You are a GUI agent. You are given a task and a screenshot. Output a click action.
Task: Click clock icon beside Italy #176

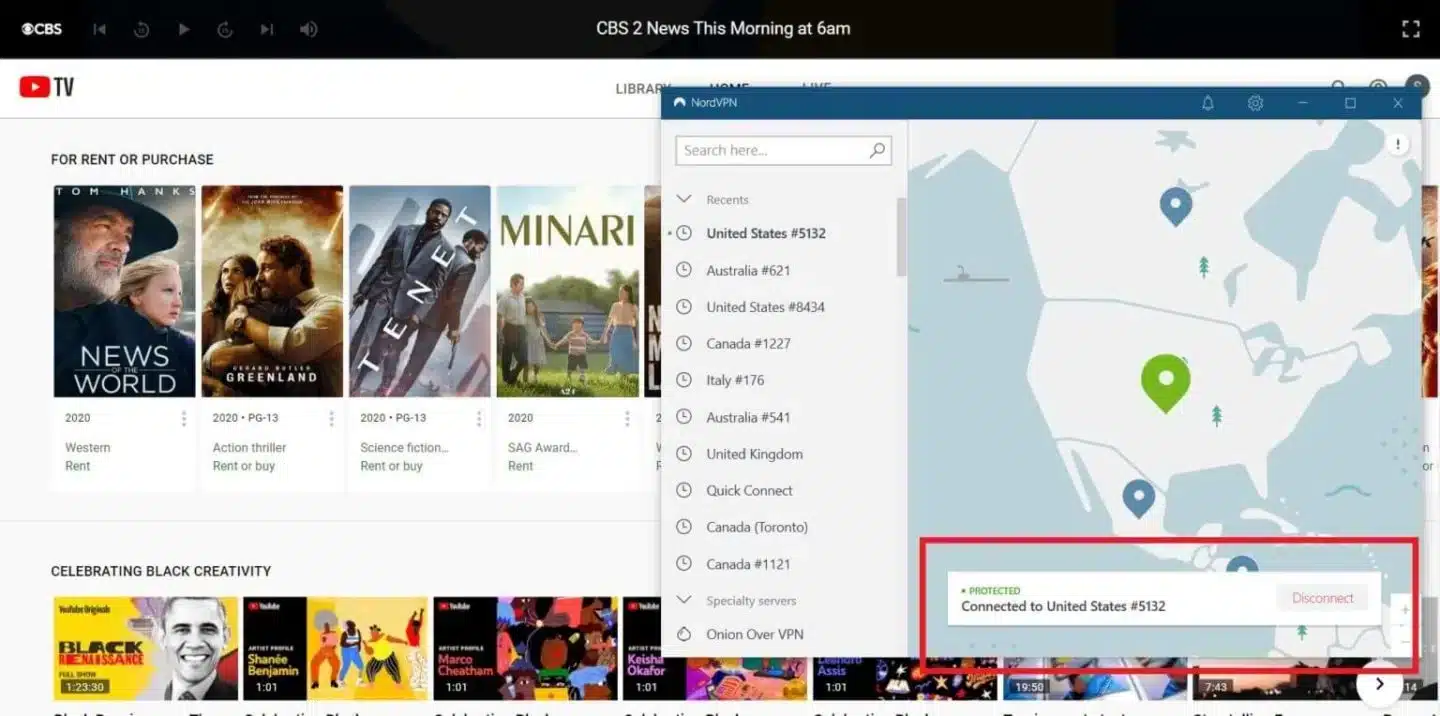click(684, 380)
